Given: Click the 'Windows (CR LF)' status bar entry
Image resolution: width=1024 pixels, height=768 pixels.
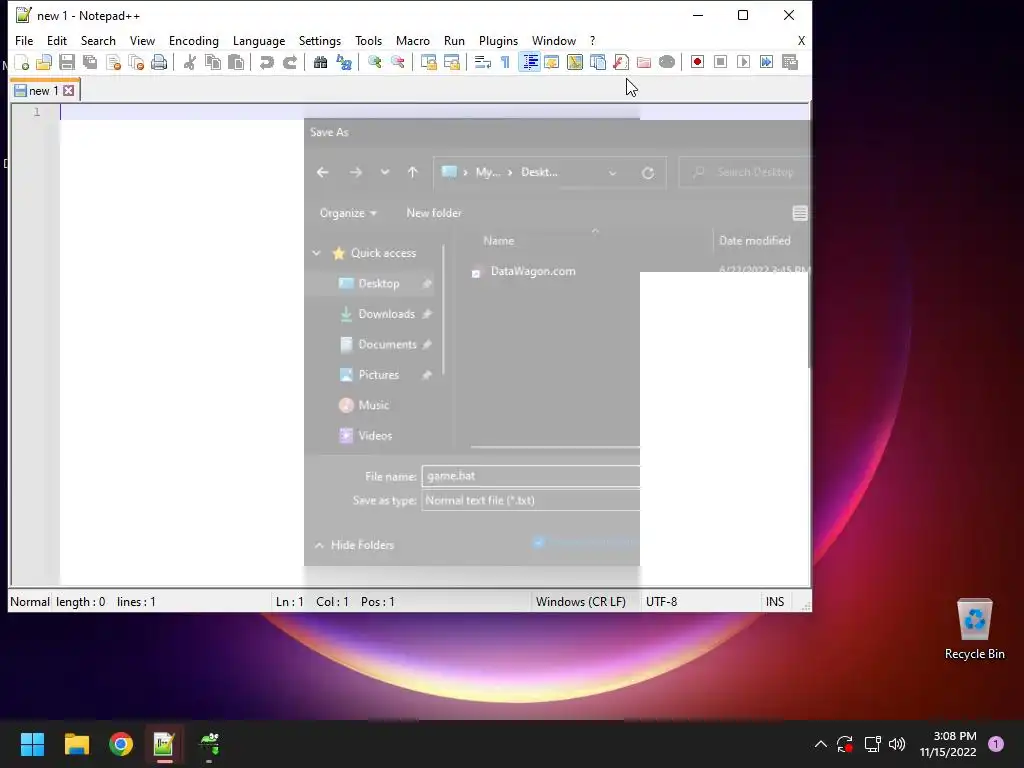Looking at the screenshot, I should click(x=581, y=601).
